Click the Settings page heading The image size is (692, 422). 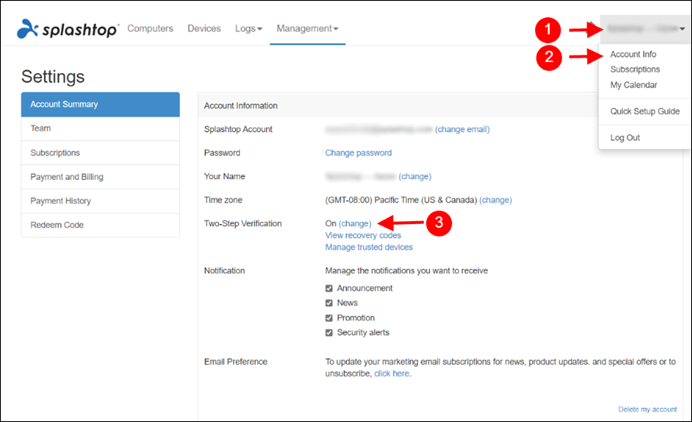53,76
